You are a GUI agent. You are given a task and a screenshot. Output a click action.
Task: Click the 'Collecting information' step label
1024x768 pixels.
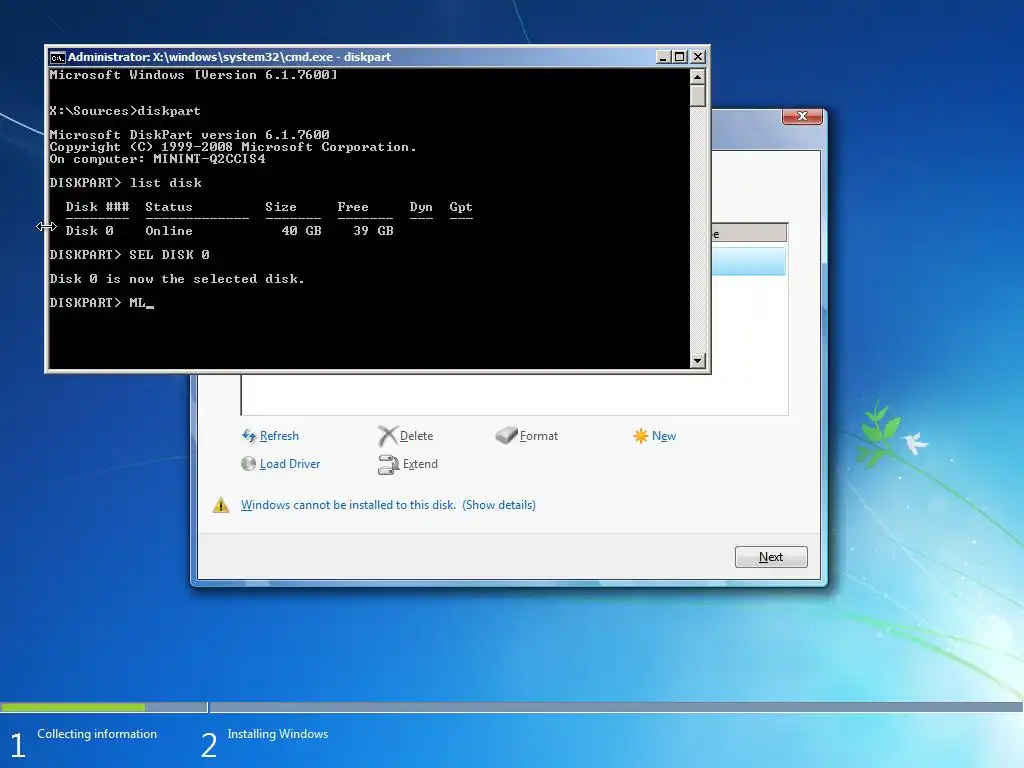[x=97, y=734]
